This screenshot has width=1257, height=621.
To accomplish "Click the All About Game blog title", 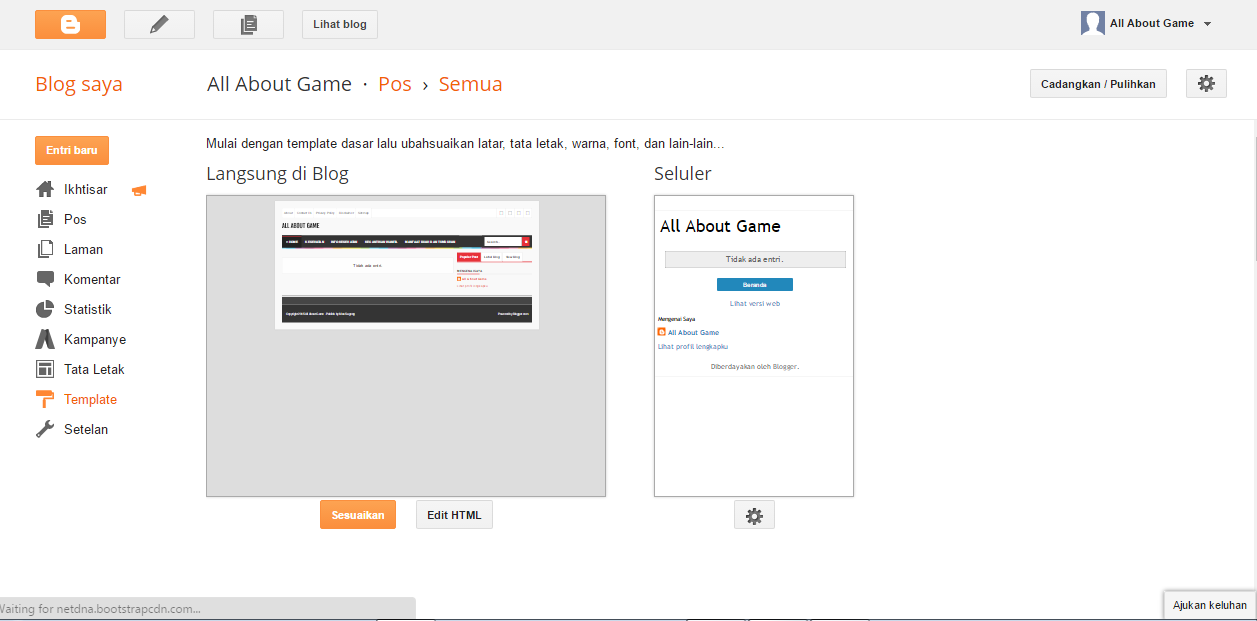I will [x=279, y=84].
